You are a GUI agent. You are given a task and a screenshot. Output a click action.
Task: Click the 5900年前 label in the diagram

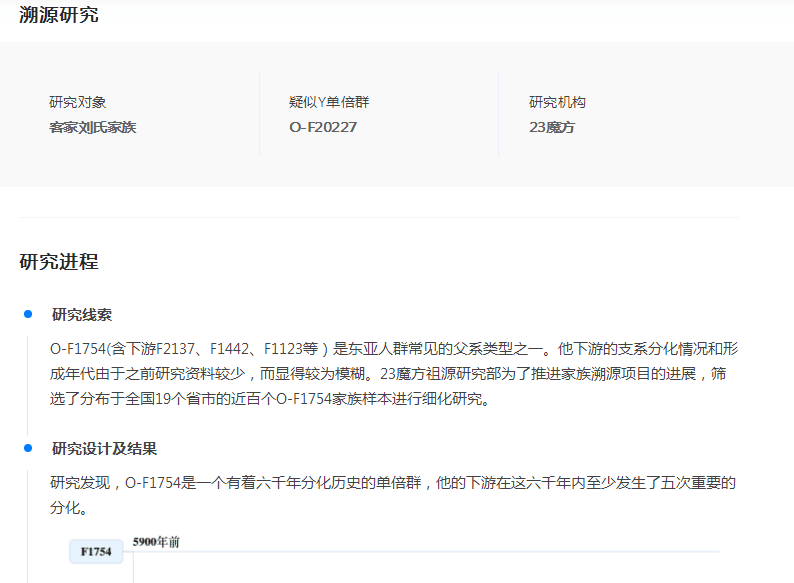156,542
